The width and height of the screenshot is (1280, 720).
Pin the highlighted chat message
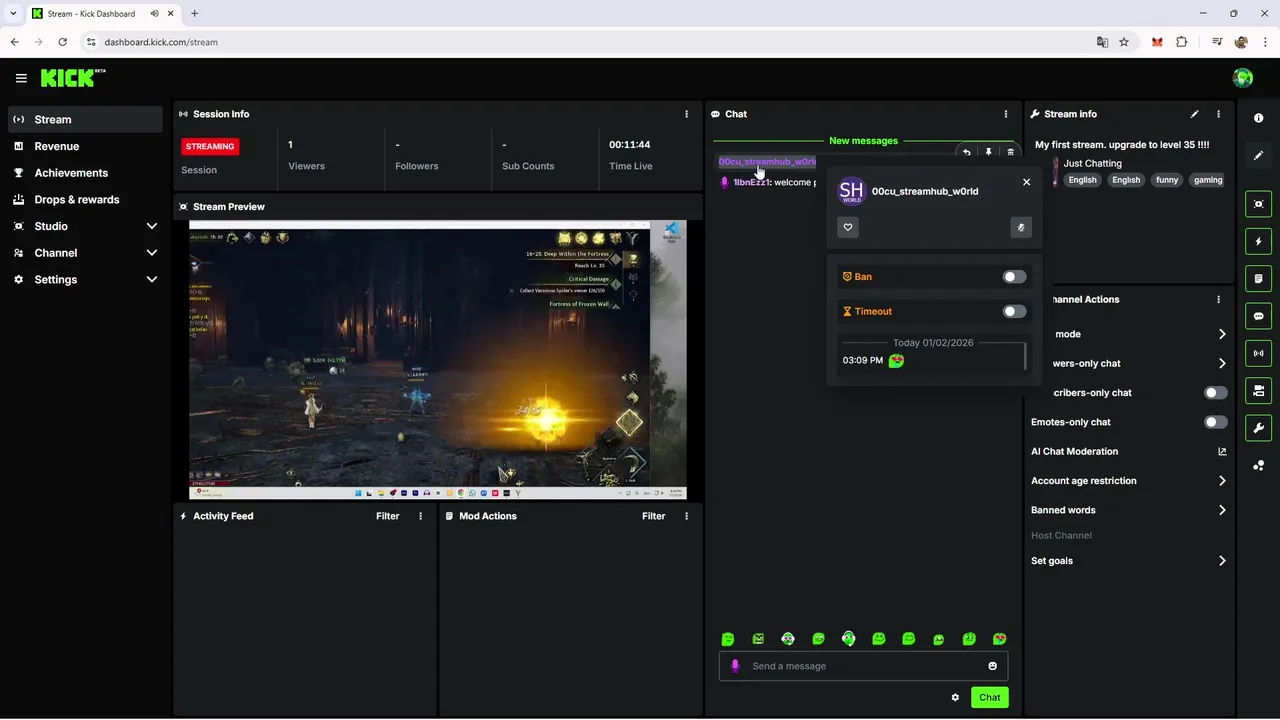pyautogui.click(x=988, y=153)
